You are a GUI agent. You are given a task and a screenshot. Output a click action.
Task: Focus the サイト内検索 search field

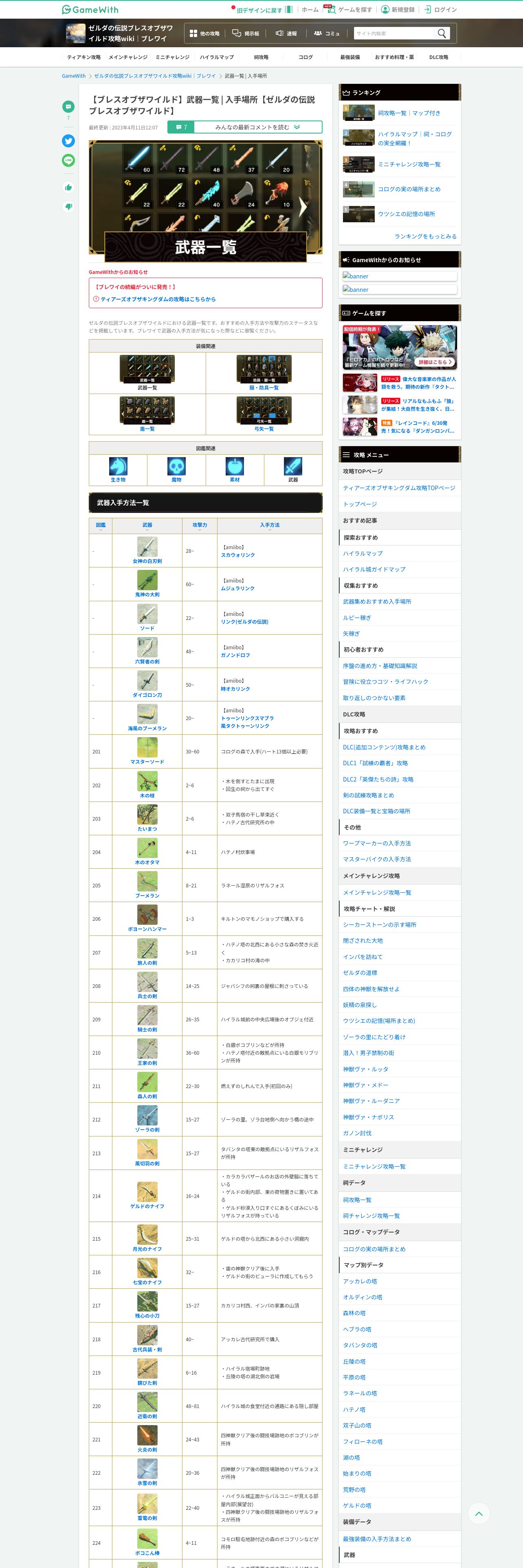[393, 33]
